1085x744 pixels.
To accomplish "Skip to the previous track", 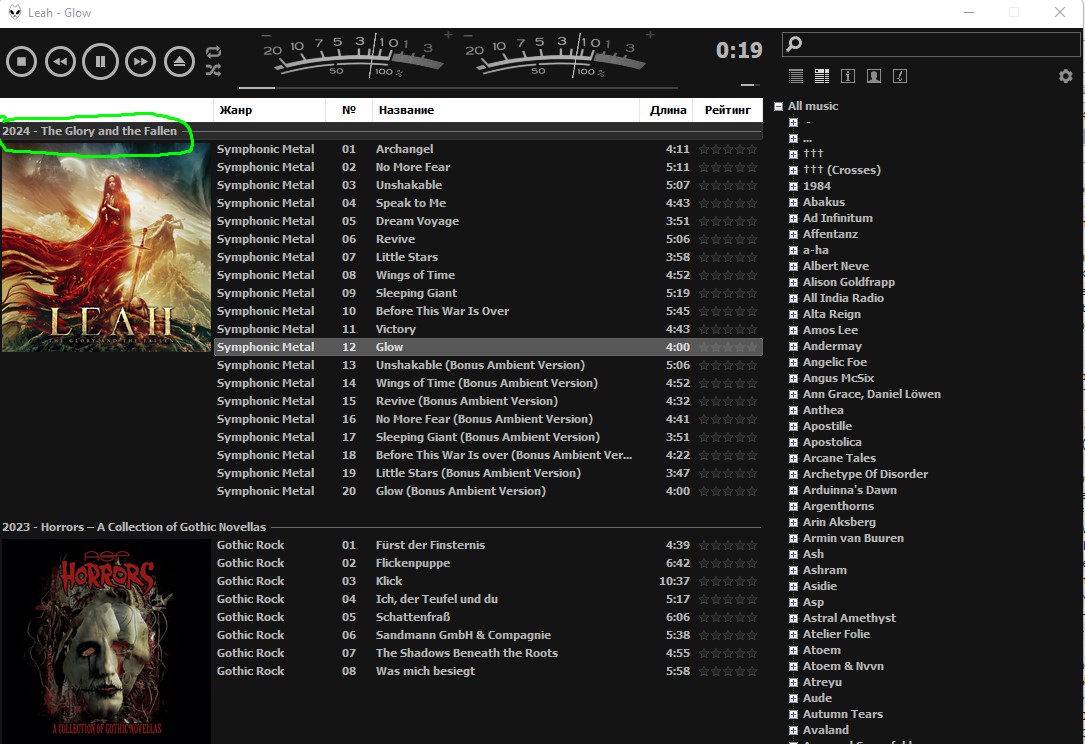I will click(60, 62).
